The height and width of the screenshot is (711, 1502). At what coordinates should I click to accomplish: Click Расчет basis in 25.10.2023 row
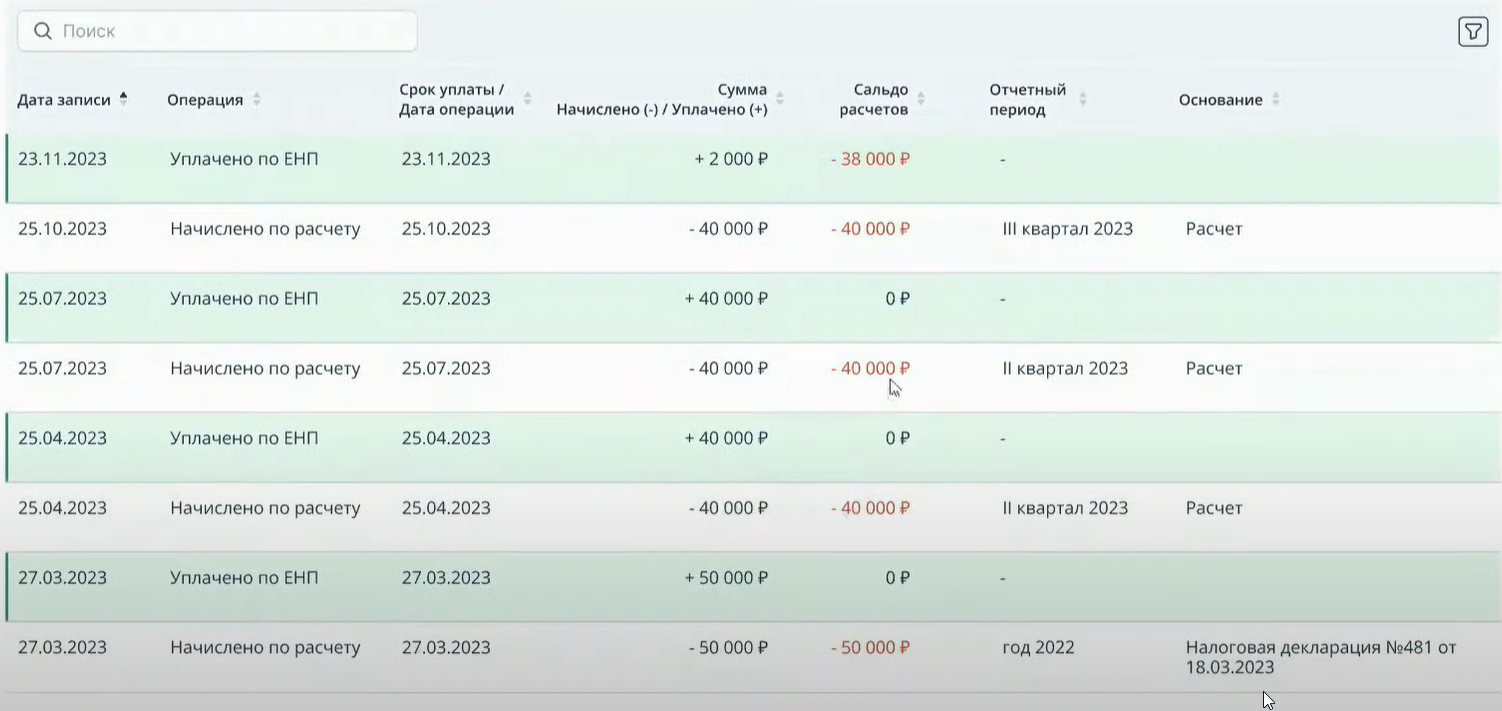click(1214, 229)
